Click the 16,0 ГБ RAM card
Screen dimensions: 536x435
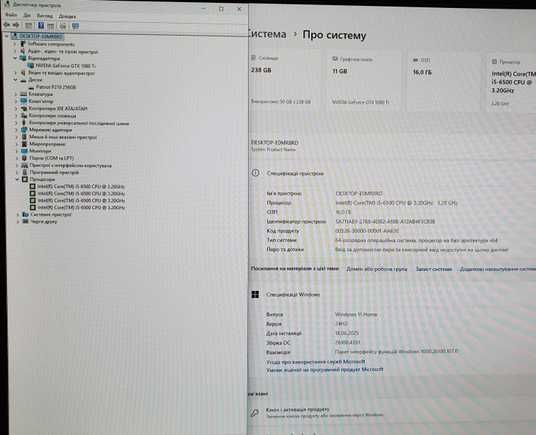tap(444, 82)
